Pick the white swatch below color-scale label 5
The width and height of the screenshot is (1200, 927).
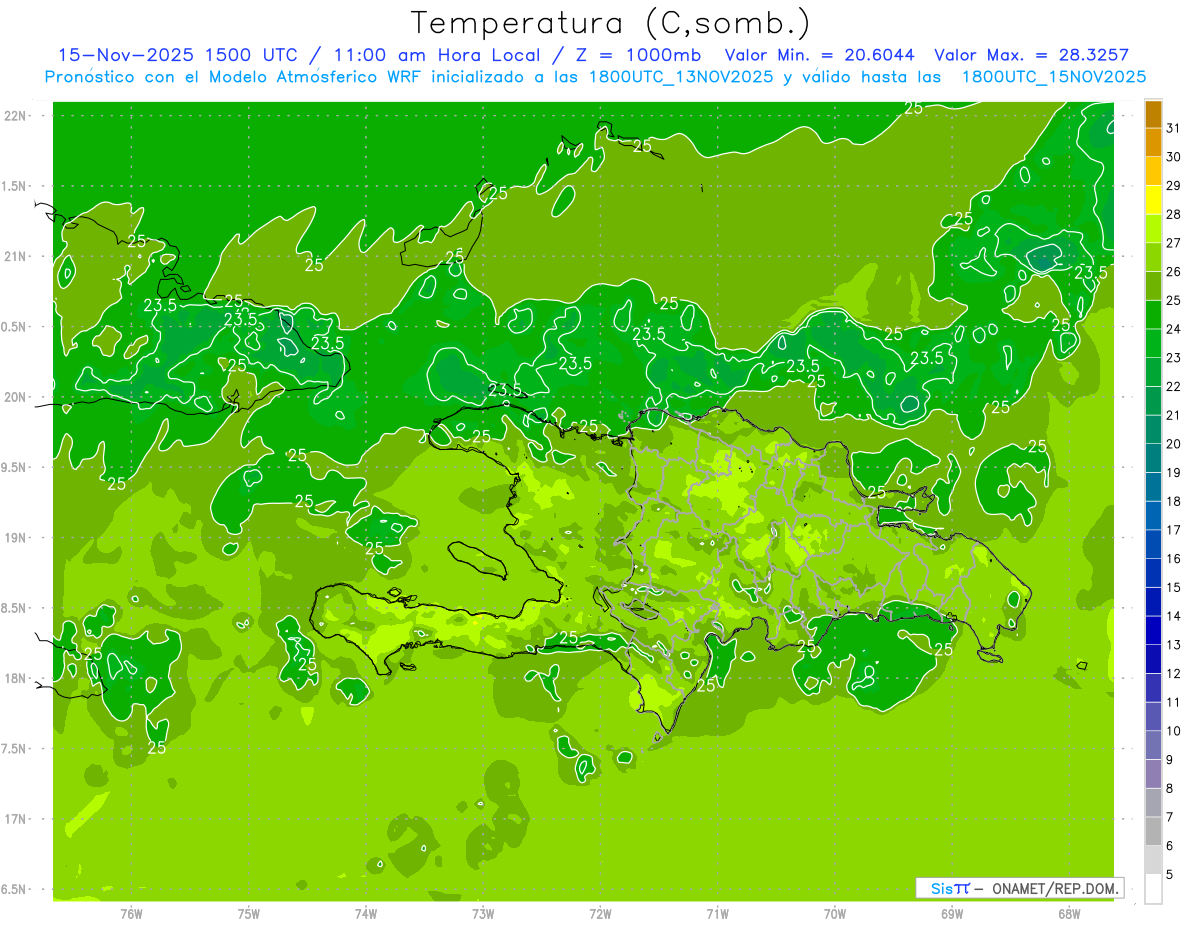1153,889
